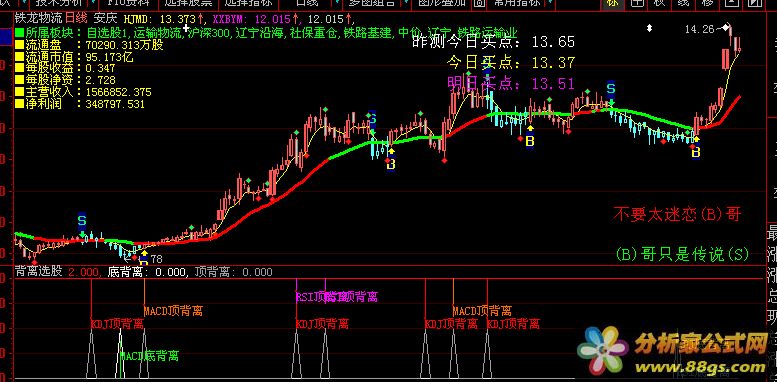
Task: Click the green (B)哥只是传说(S) text
Action: pos(682,255)
